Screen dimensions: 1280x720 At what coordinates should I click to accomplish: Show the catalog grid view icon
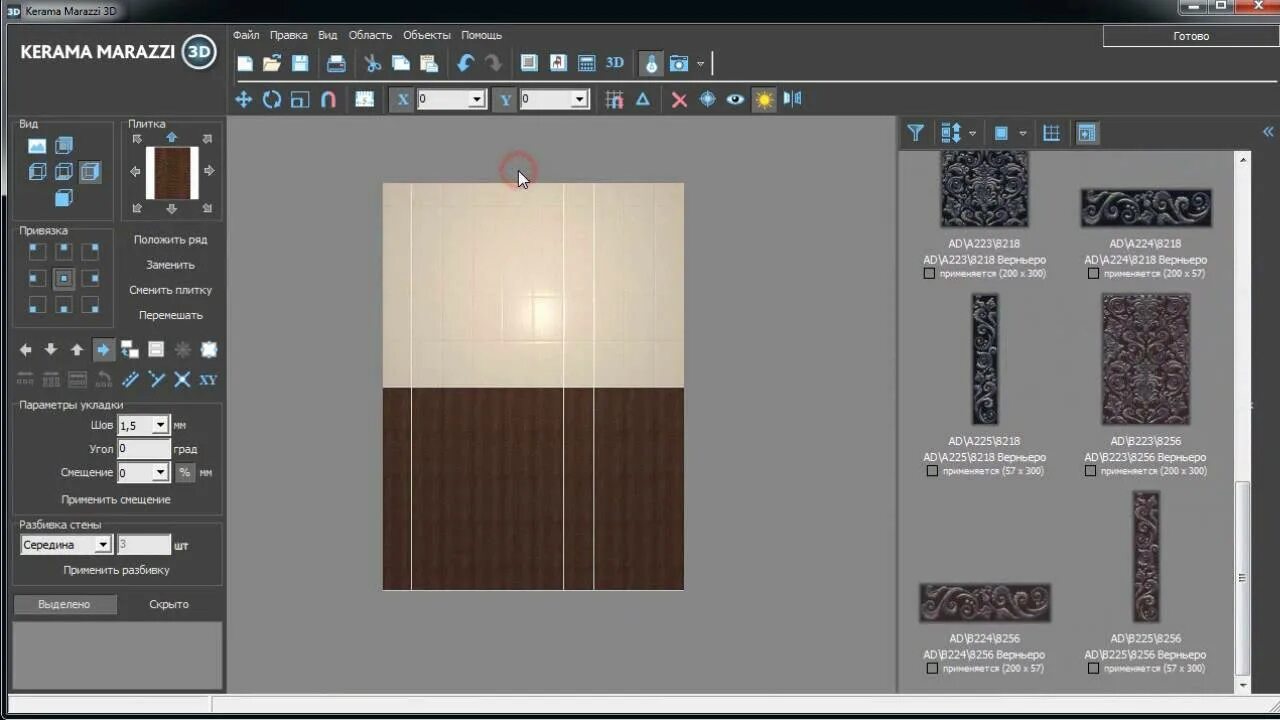pyautogui.click(x=1051, y=132)
